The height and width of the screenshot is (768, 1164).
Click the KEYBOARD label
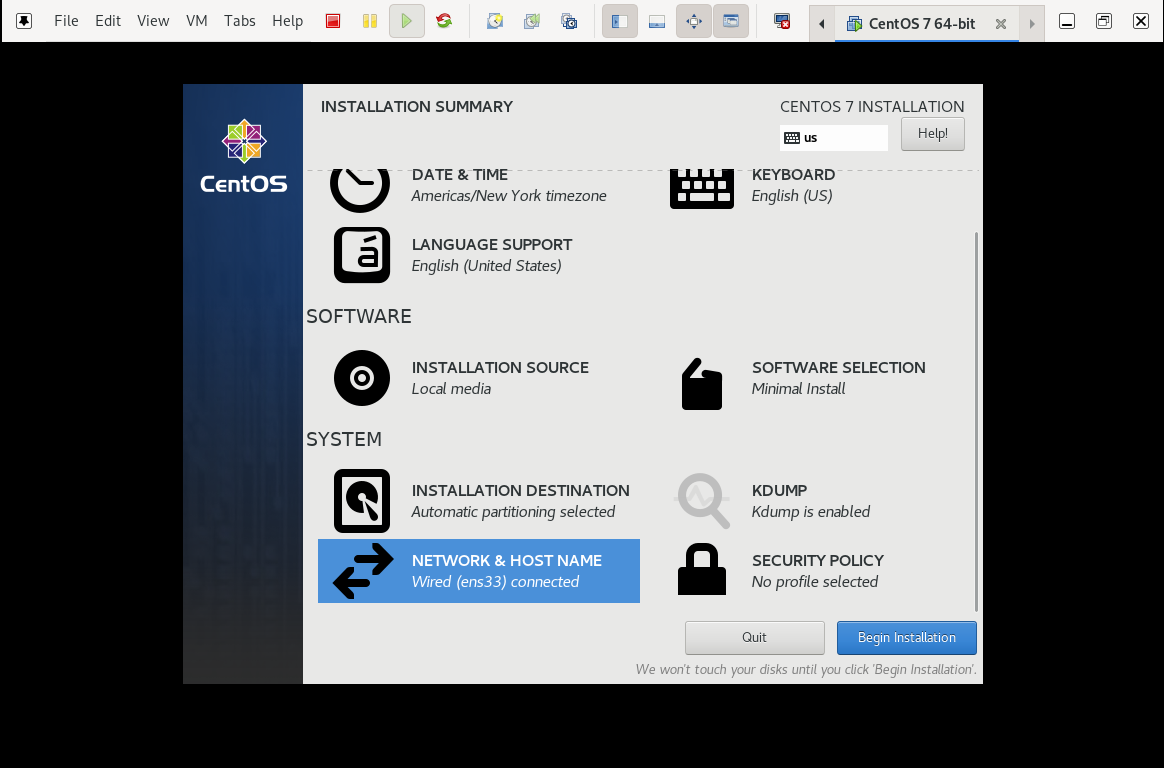click(793, 174)
